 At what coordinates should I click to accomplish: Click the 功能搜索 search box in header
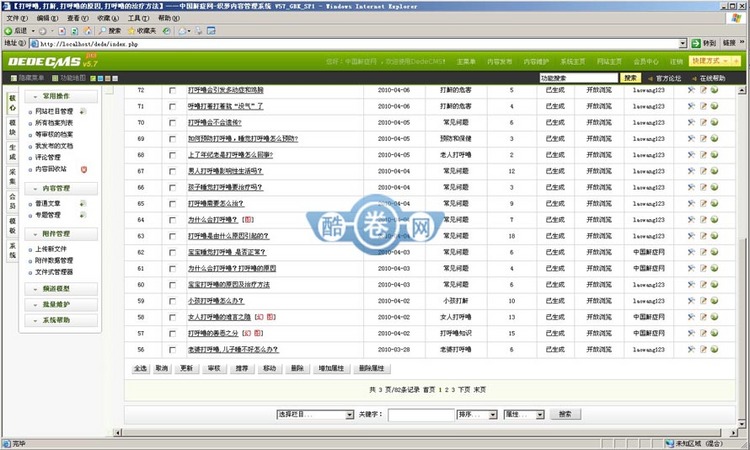coord(579,78)
